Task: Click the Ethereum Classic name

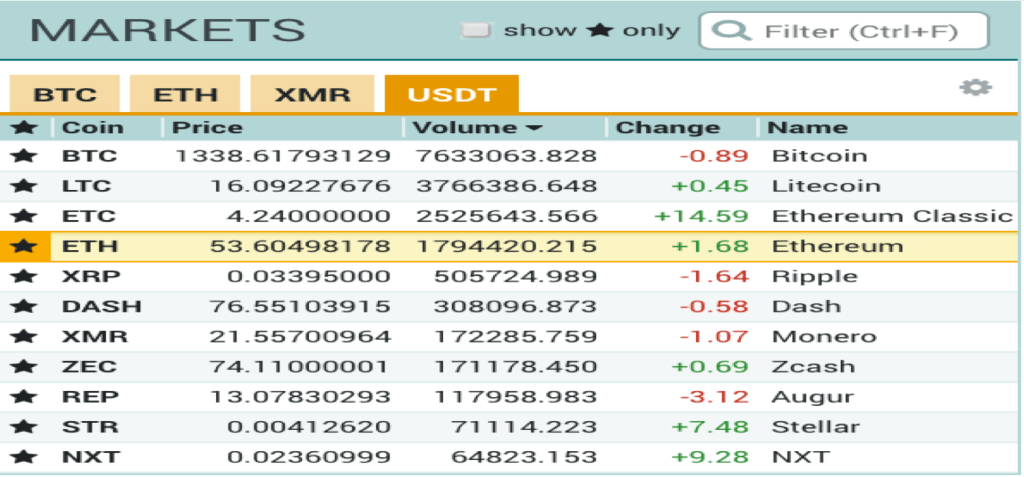Action: click(x=892, y=216)
